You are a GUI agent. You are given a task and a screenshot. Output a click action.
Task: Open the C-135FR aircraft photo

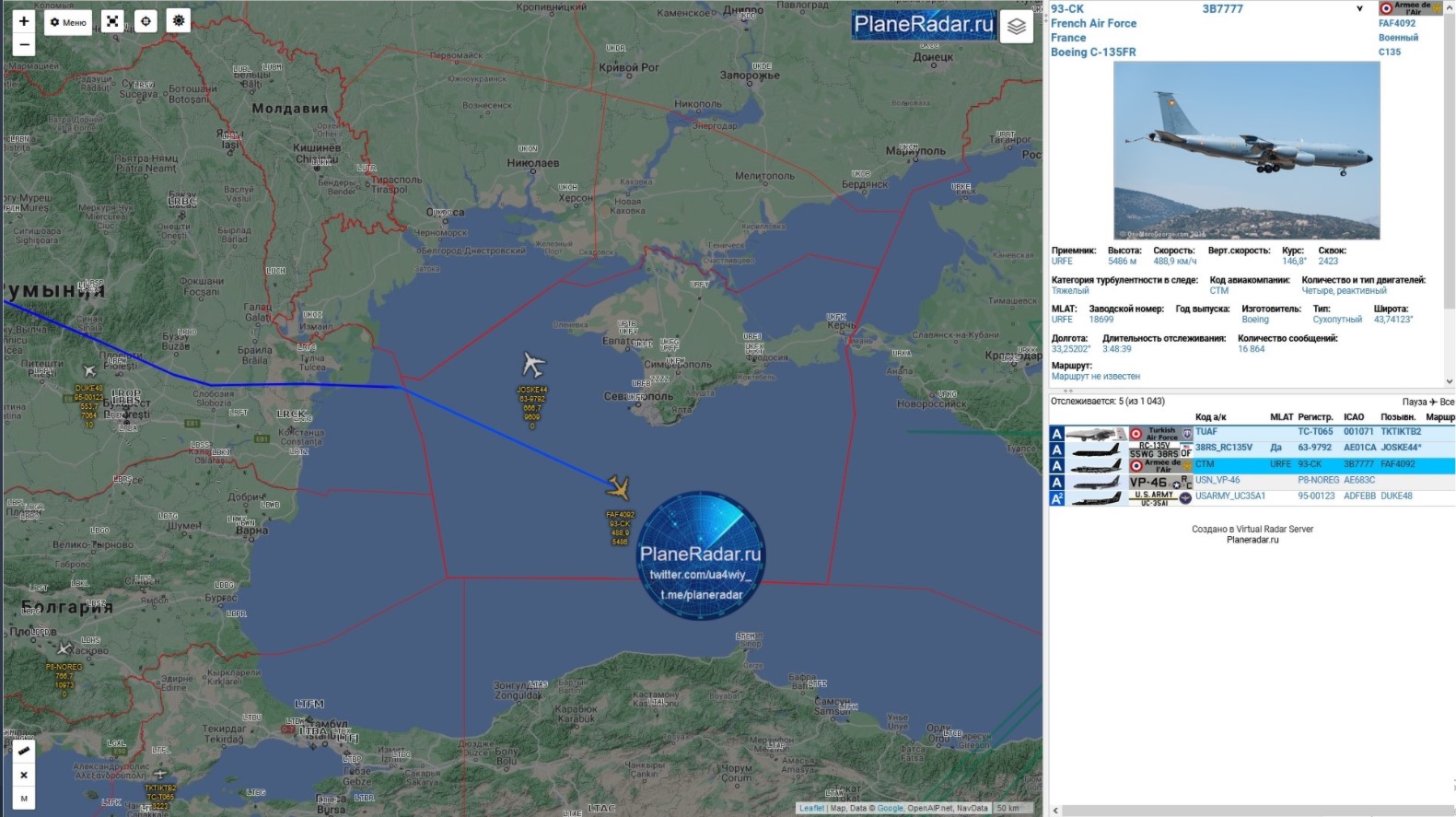[x=1246, y=150]
